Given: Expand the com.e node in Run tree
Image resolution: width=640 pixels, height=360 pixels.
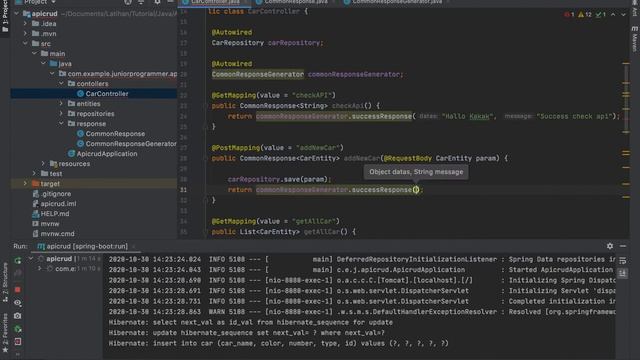Looking at the screenshot, I should coord(40,269).
